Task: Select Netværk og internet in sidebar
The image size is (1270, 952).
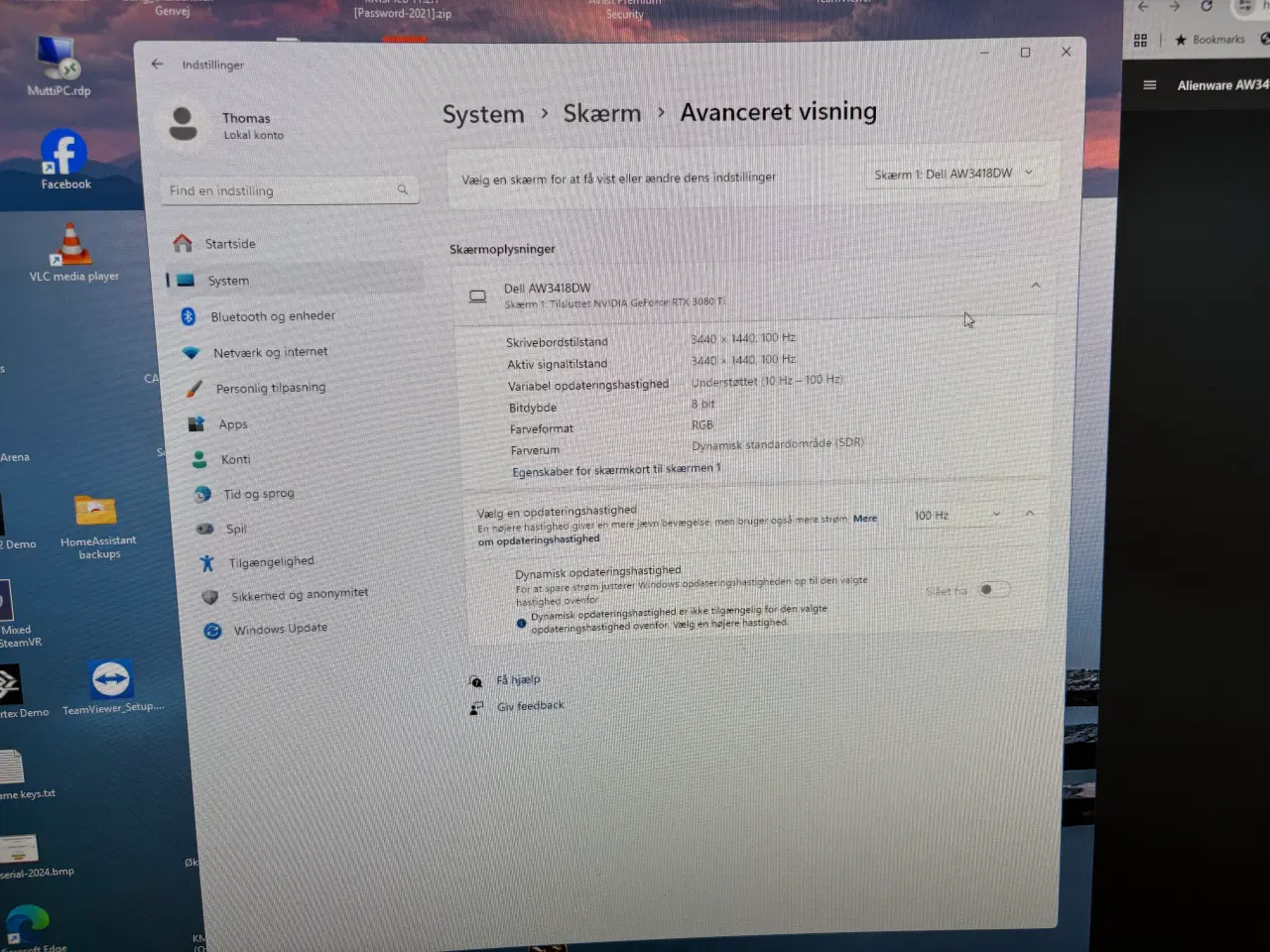Action: point(270,352)
